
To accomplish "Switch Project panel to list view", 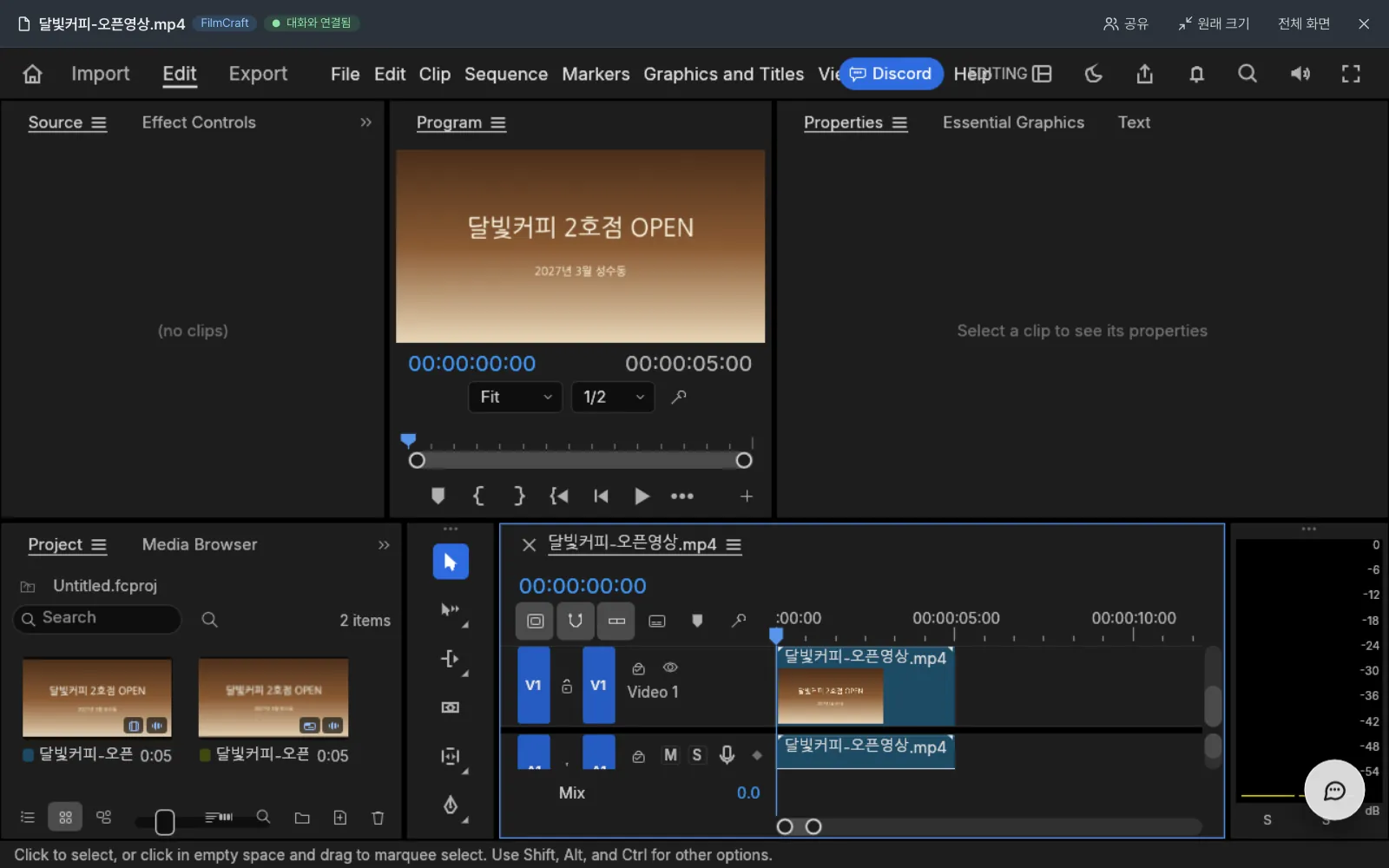I will pos(28,817).
